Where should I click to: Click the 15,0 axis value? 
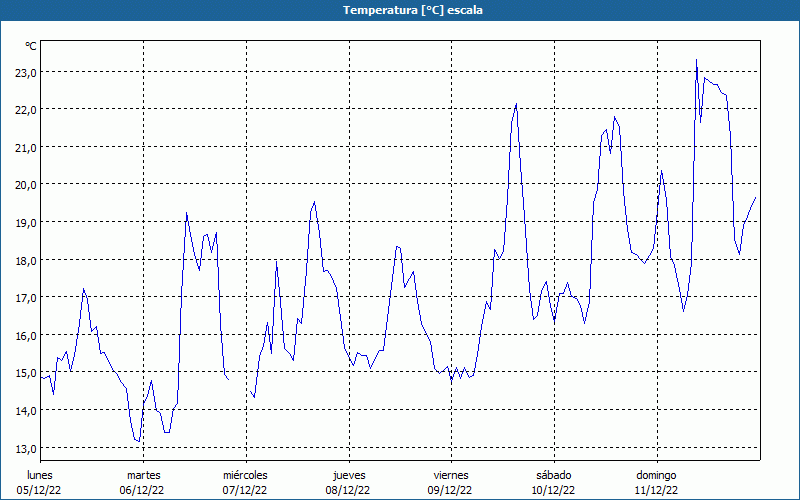click(26, 373)
